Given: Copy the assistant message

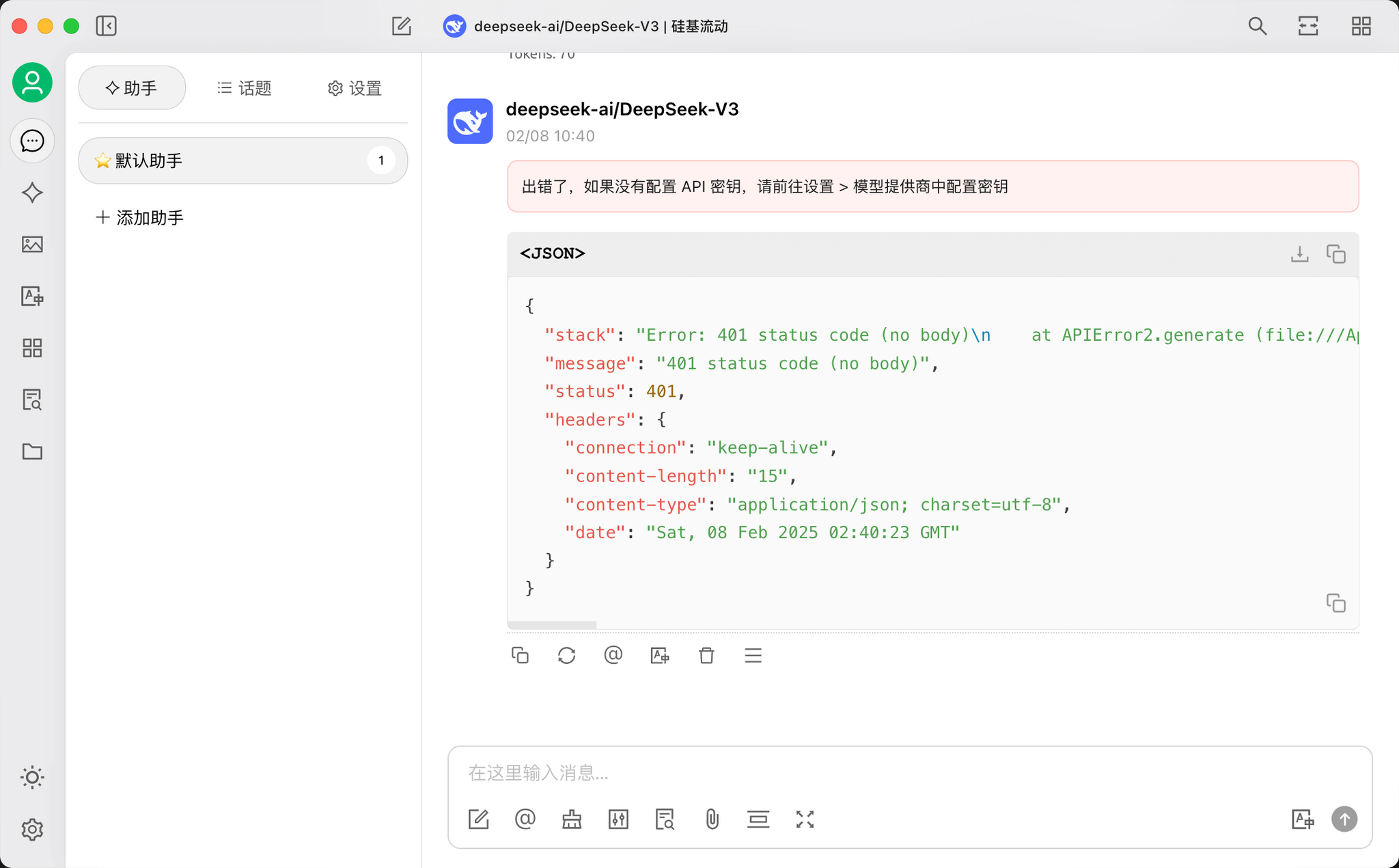Looking at the screenshot, I should (520, 656).
